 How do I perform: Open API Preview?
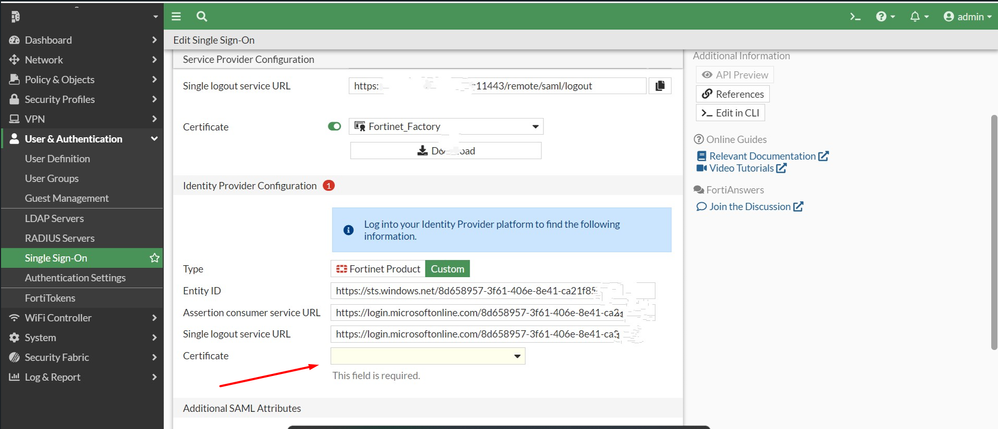point(734,74)
